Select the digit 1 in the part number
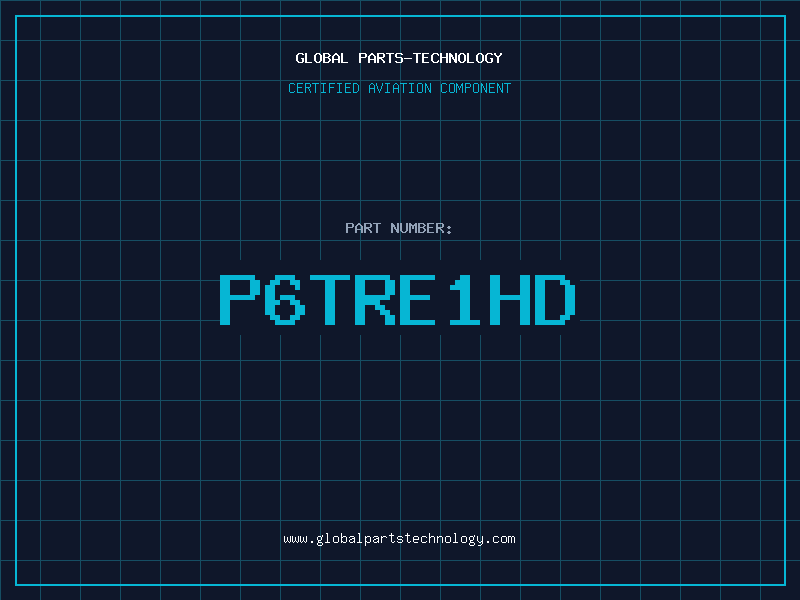Screen dimensions: 800x600 point(466,300)
